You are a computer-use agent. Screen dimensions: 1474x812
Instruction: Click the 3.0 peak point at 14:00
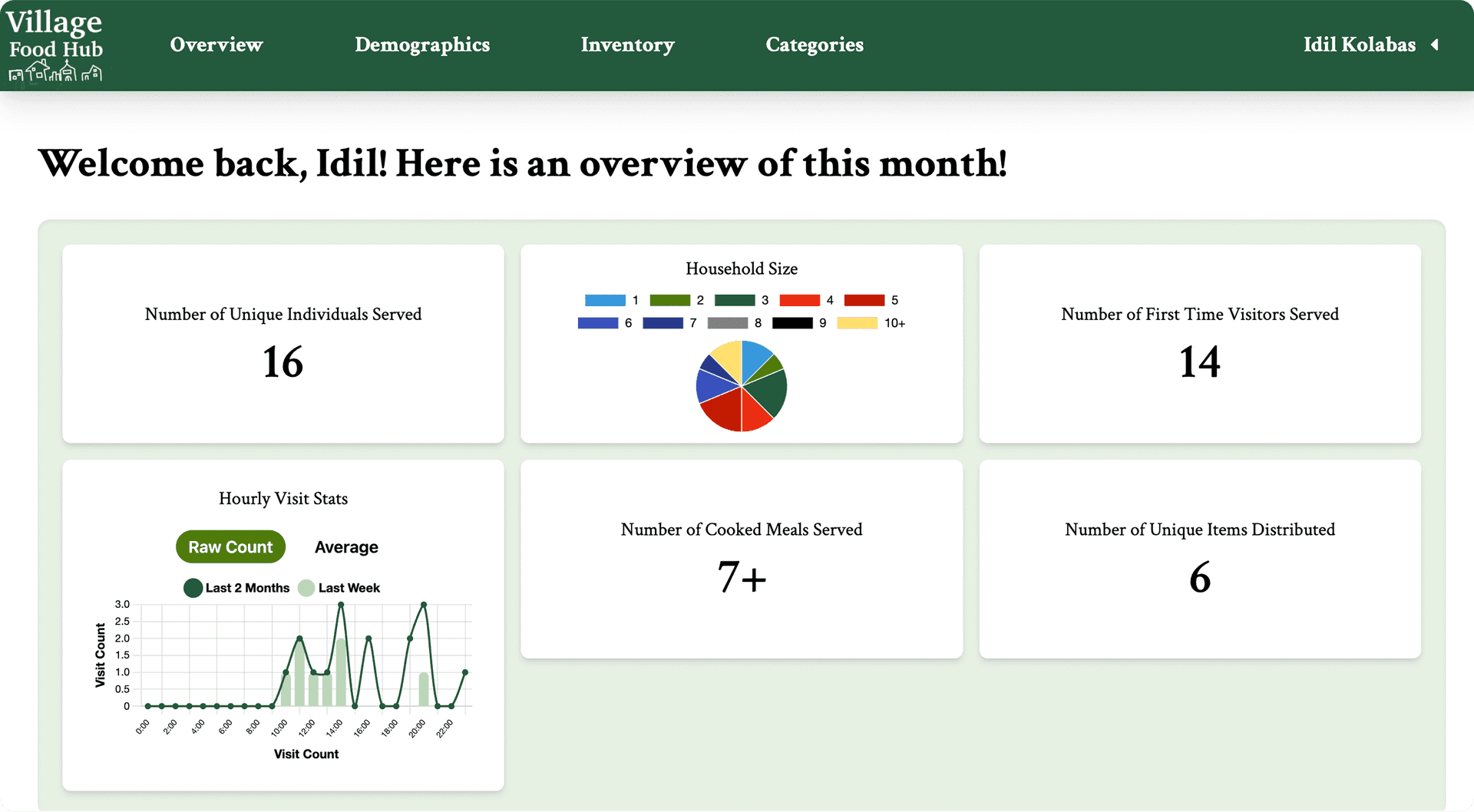pos(341,604)
